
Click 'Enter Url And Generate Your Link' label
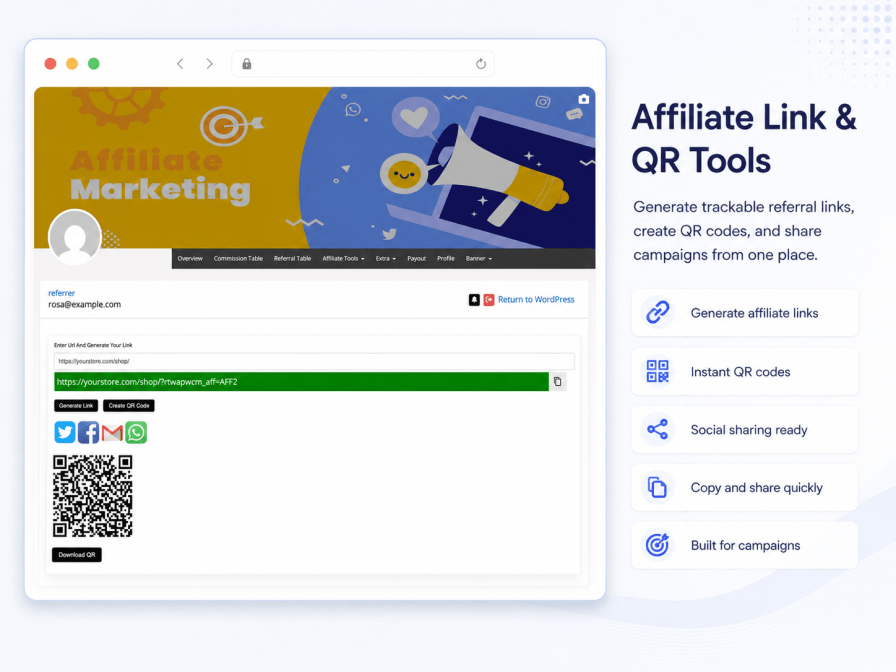pos(93,345)
